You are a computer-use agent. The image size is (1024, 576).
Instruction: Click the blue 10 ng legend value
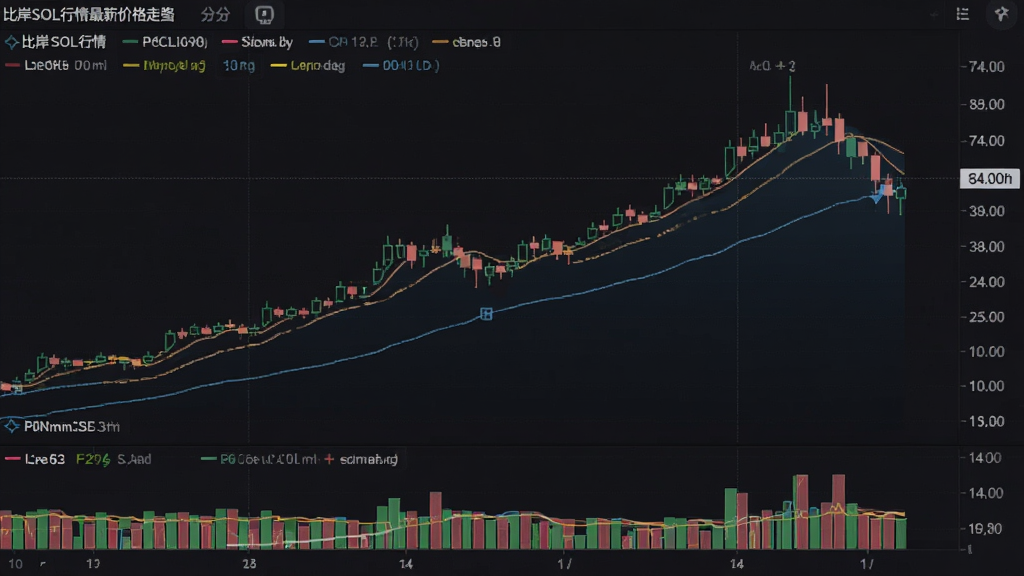(239, 65)
